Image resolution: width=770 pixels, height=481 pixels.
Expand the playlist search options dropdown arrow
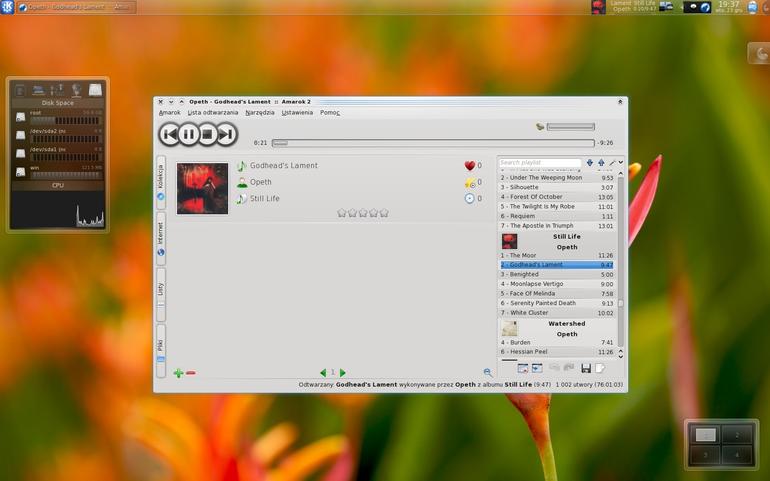[x=621, y=163]
